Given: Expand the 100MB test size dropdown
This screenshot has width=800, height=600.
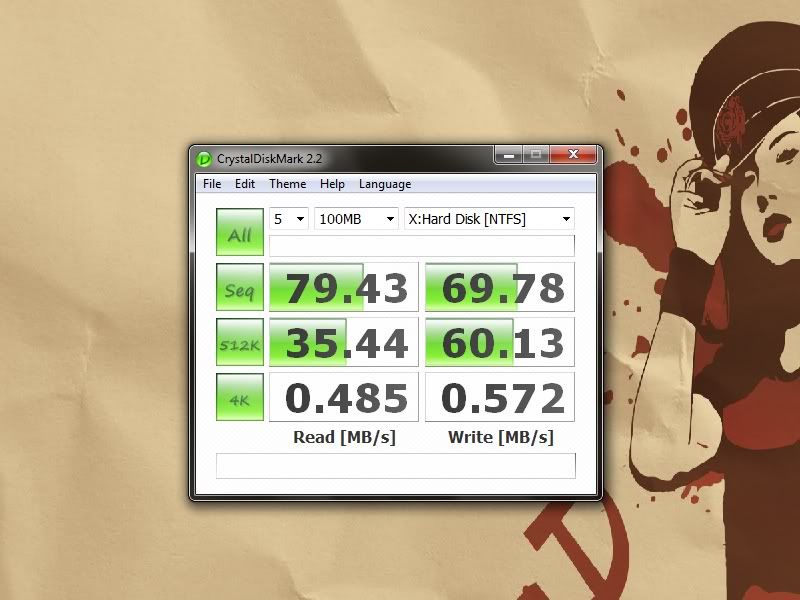Looking at the screenshot, I should (356, 219).
